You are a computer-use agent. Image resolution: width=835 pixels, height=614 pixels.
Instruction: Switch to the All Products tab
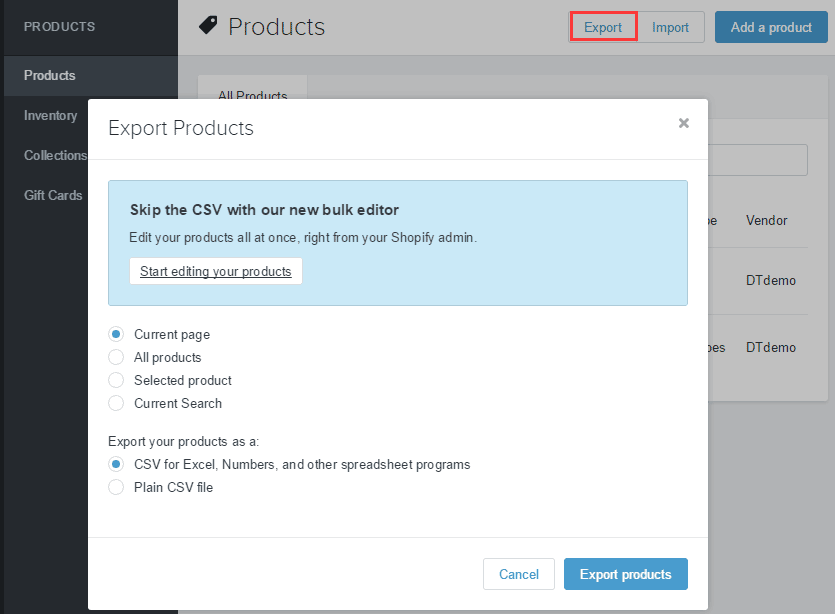(x=252, y=92)
